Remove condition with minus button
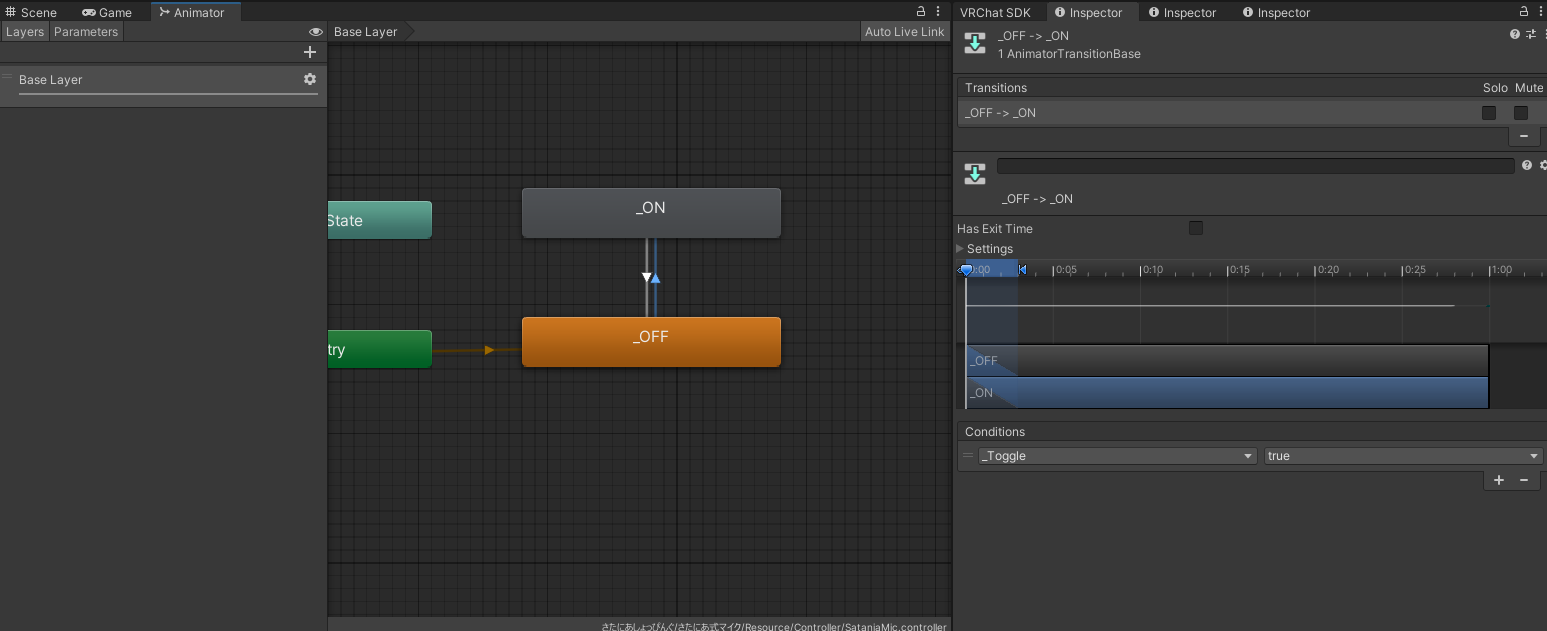Image resolution: width=1547 pixels, height=631 pixels. (1524, 480)
